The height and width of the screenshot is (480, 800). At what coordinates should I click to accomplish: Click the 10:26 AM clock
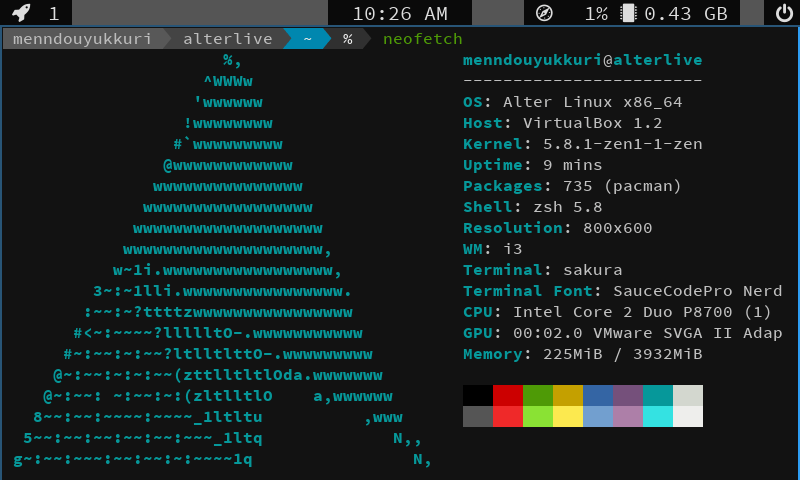point(400,13)
